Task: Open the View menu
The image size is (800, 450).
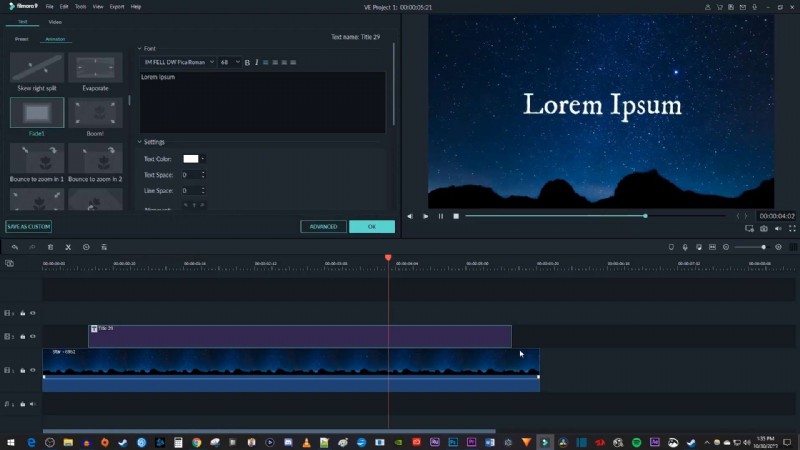Action: coord(98,7)
